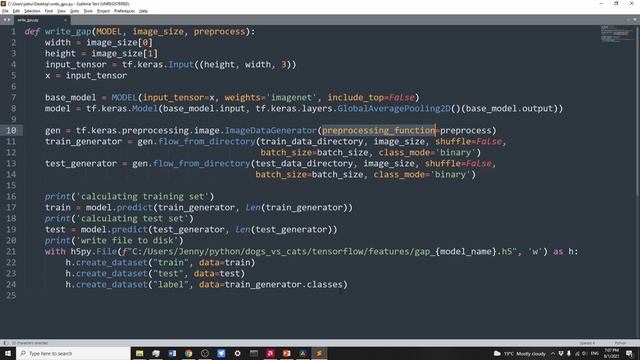Click flow_from_directory on line 11

(x=207, y=142)
